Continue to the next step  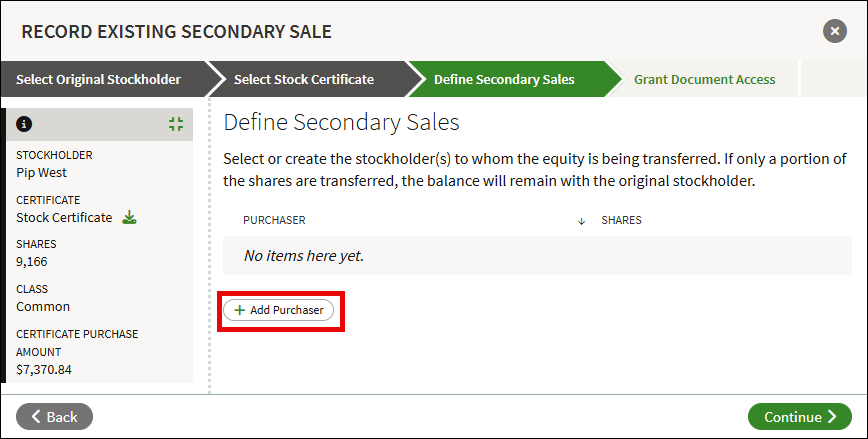(x=799, y=417)
